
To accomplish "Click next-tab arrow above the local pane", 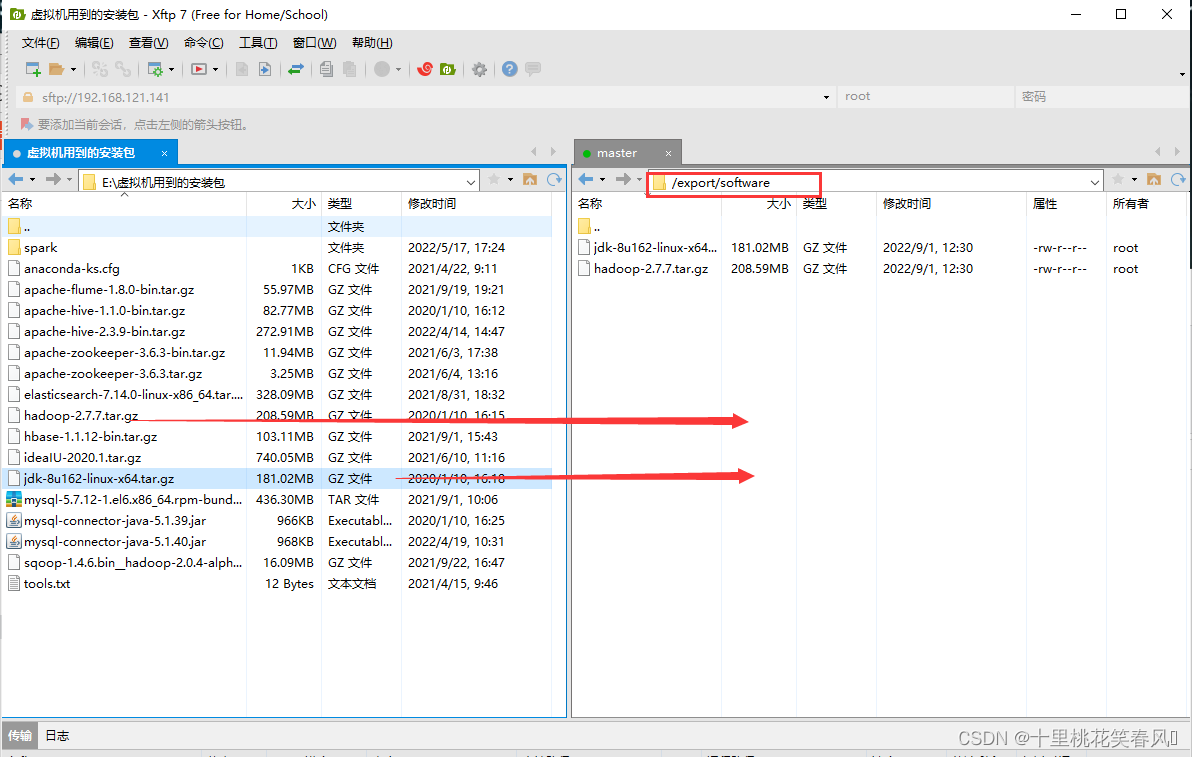I will click(553, 151).
